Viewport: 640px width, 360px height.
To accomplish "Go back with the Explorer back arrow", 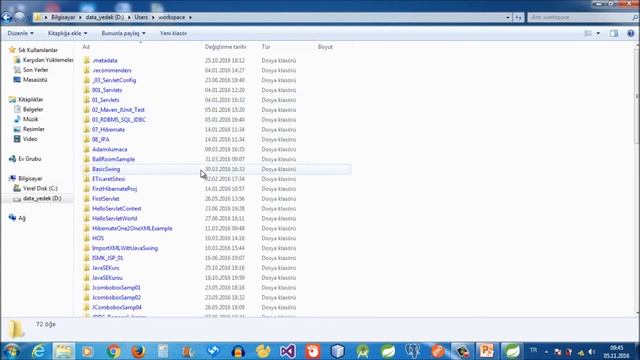I will [7, 17].
